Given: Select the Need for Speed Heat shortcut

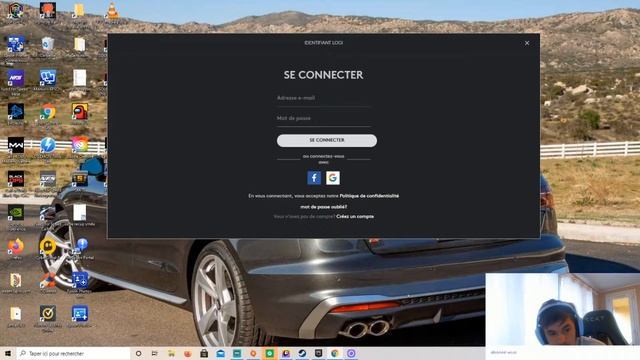Looking at the screenshot, I should point(16,78).
